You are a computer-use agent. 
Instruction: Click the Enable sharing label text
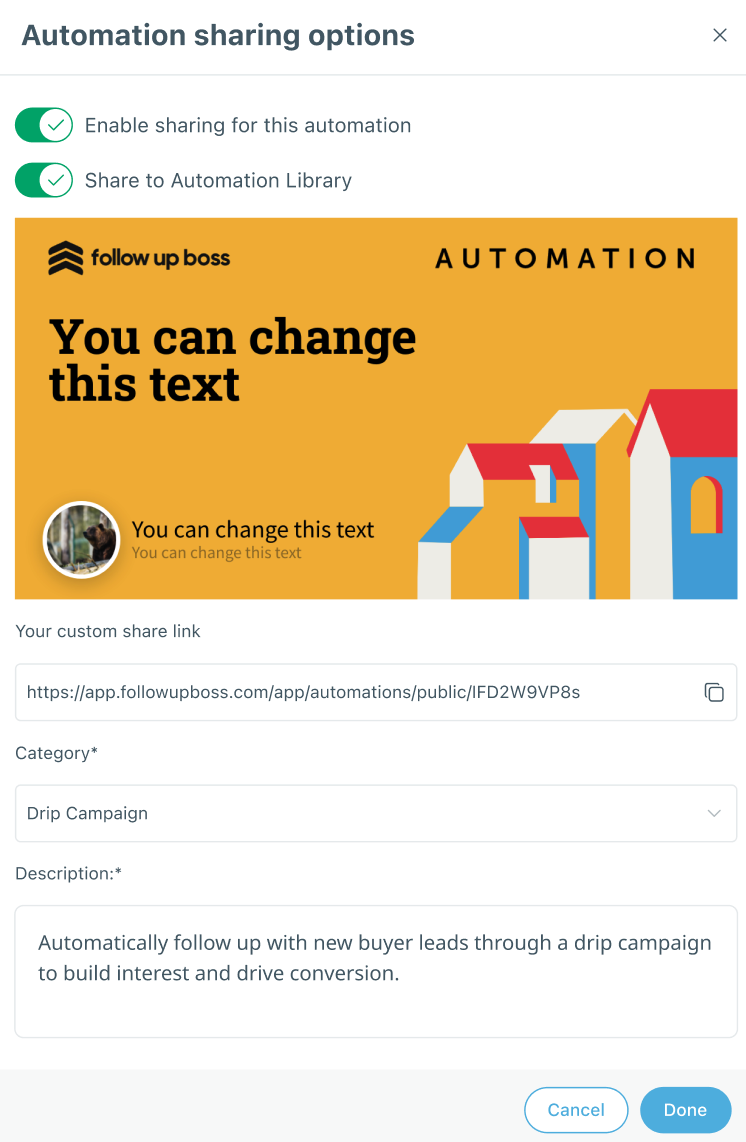(x=248, y=125)
